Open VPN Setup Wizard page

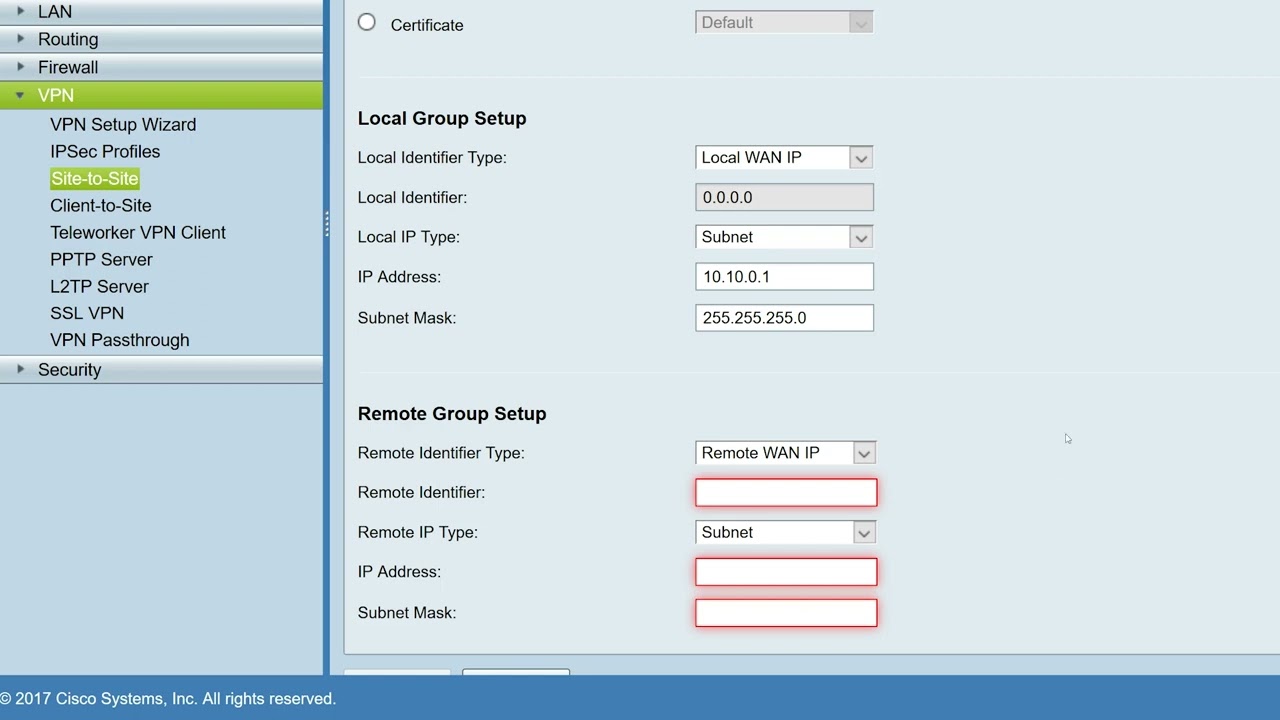(x=123, y=124)
